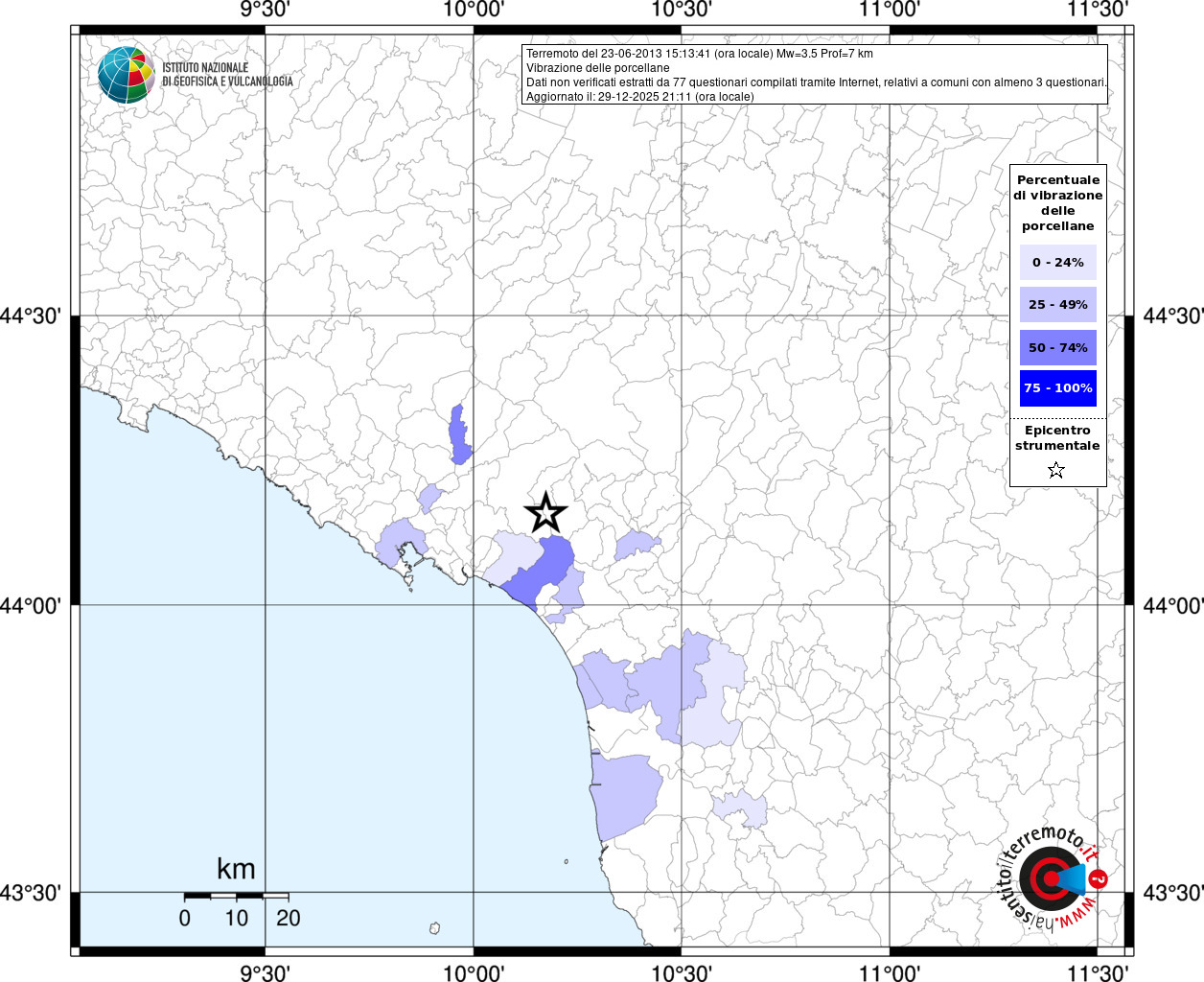The image size is (1204, 982).
Task: Click the bottom axis 11°00' longitude label
Action: pyautogui.click(x=890, y=972)
